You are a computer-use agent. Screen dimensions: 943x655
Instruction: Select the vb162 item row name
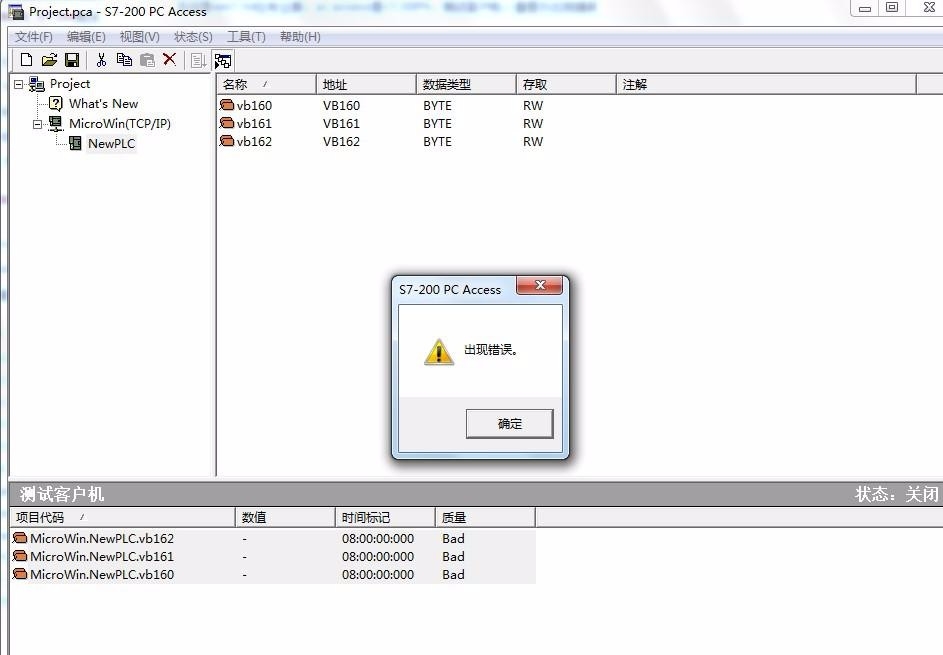point(254,141)
